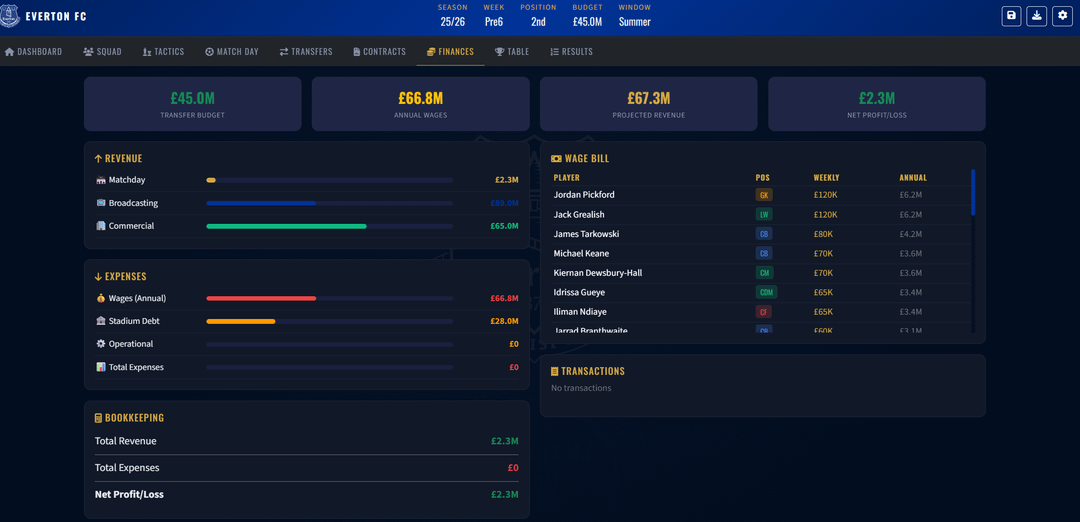The image size is (1080, 522).
Task: Select Kiernan Dewsbury-Hall row
Action: 598,273
